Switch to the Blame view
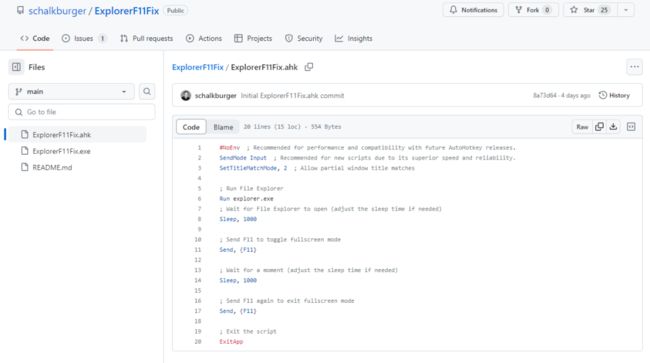Screen dimensions: 650x363 223,127
